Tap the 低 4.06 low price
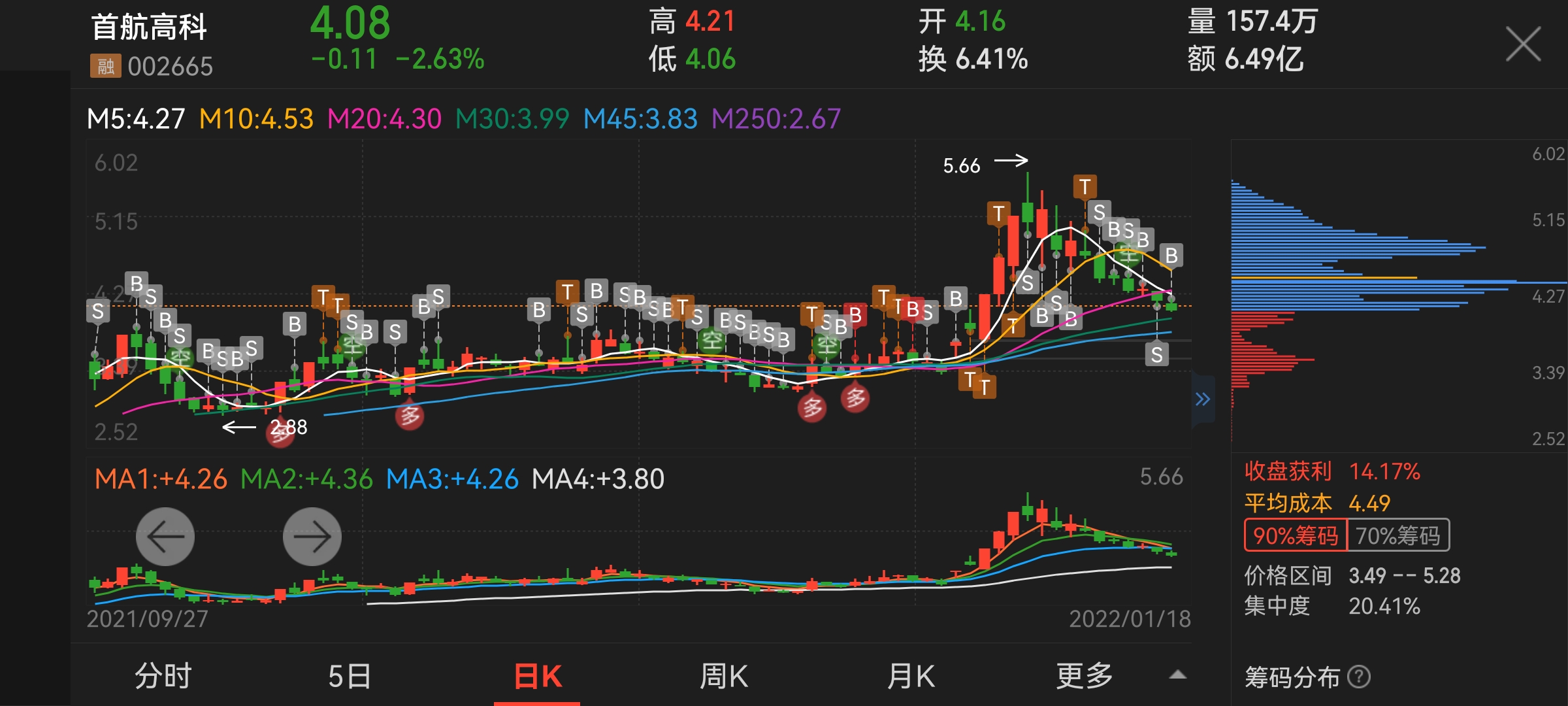 point(692,59)
